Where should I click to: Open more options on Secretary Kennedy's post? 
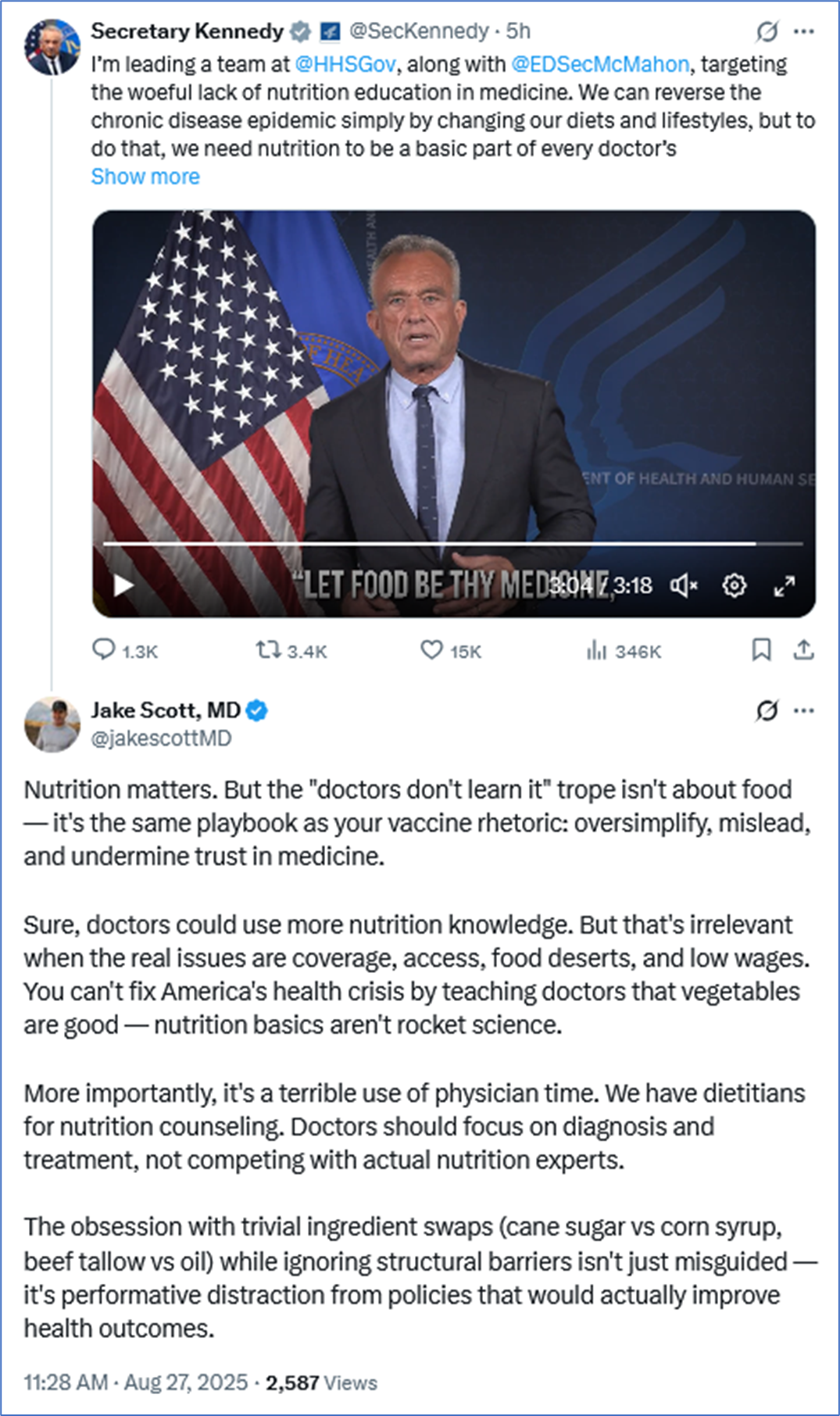(804, 31)
